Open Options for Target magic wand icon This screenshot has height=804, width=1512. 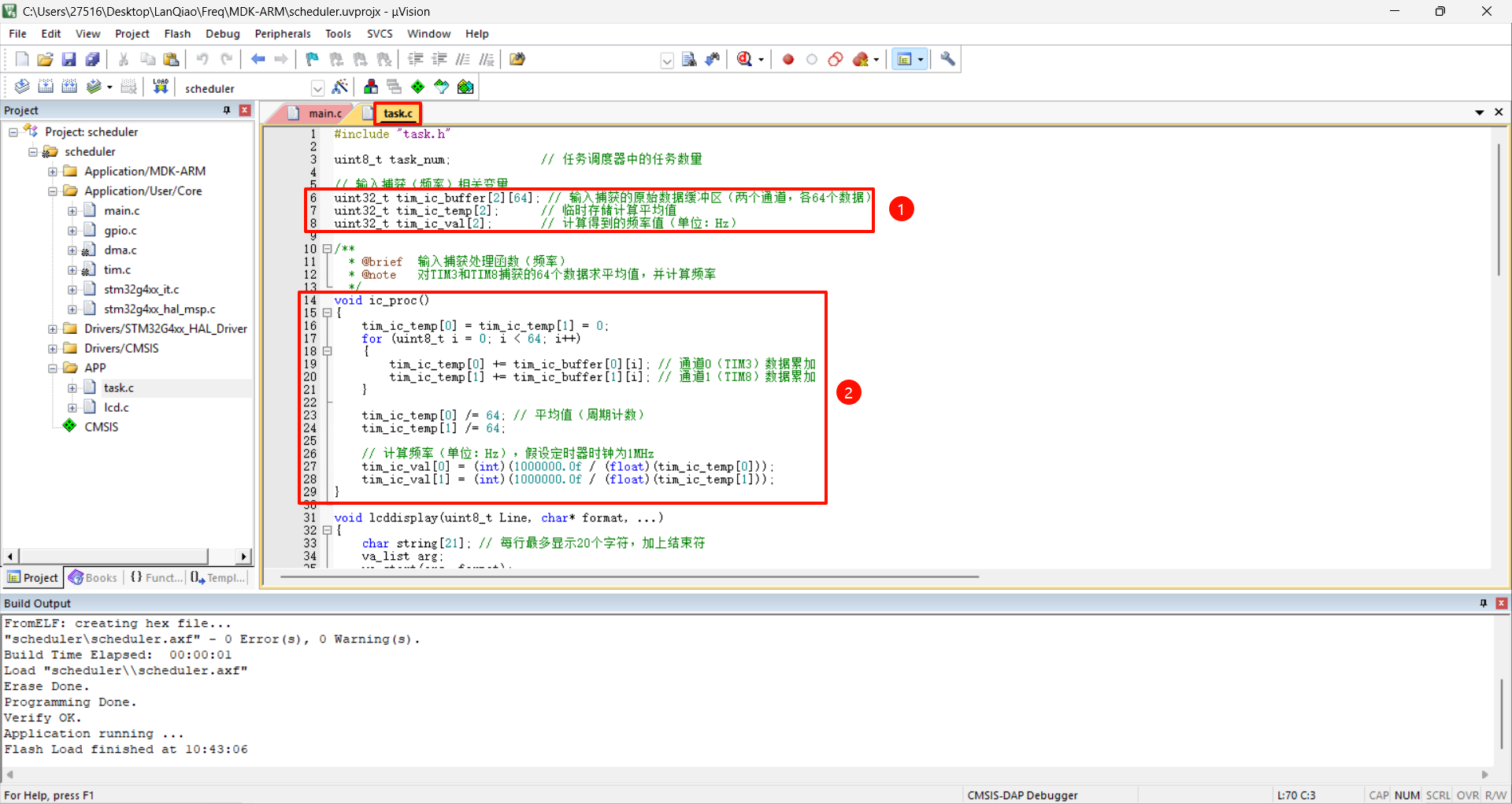click(x=340, y=87)
